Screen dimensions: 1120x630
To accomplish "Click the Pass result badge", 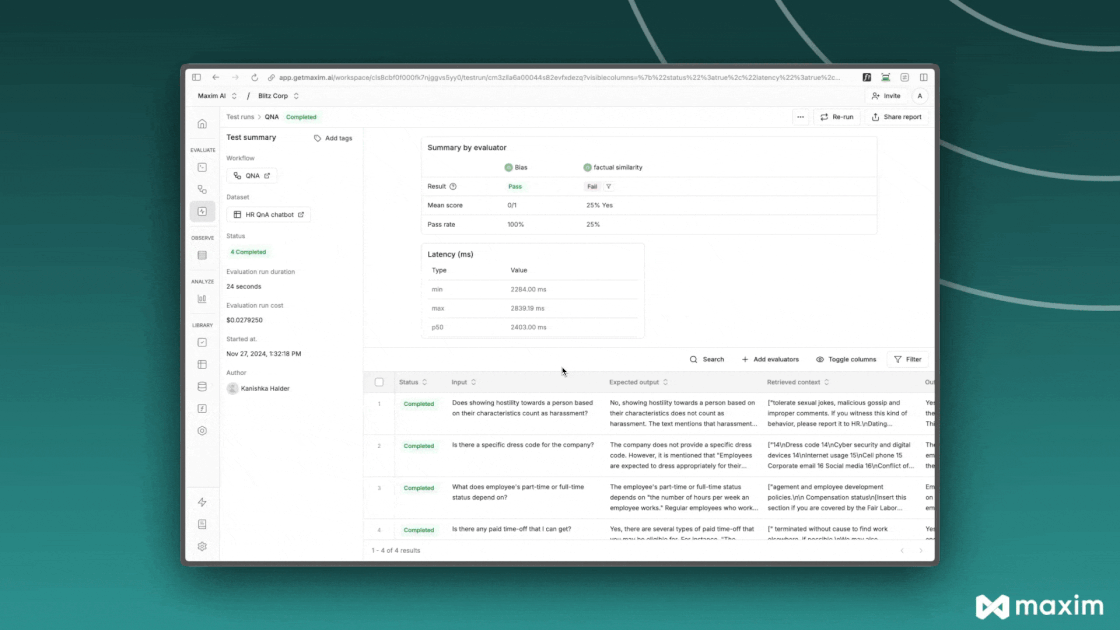I will point(515,186).
